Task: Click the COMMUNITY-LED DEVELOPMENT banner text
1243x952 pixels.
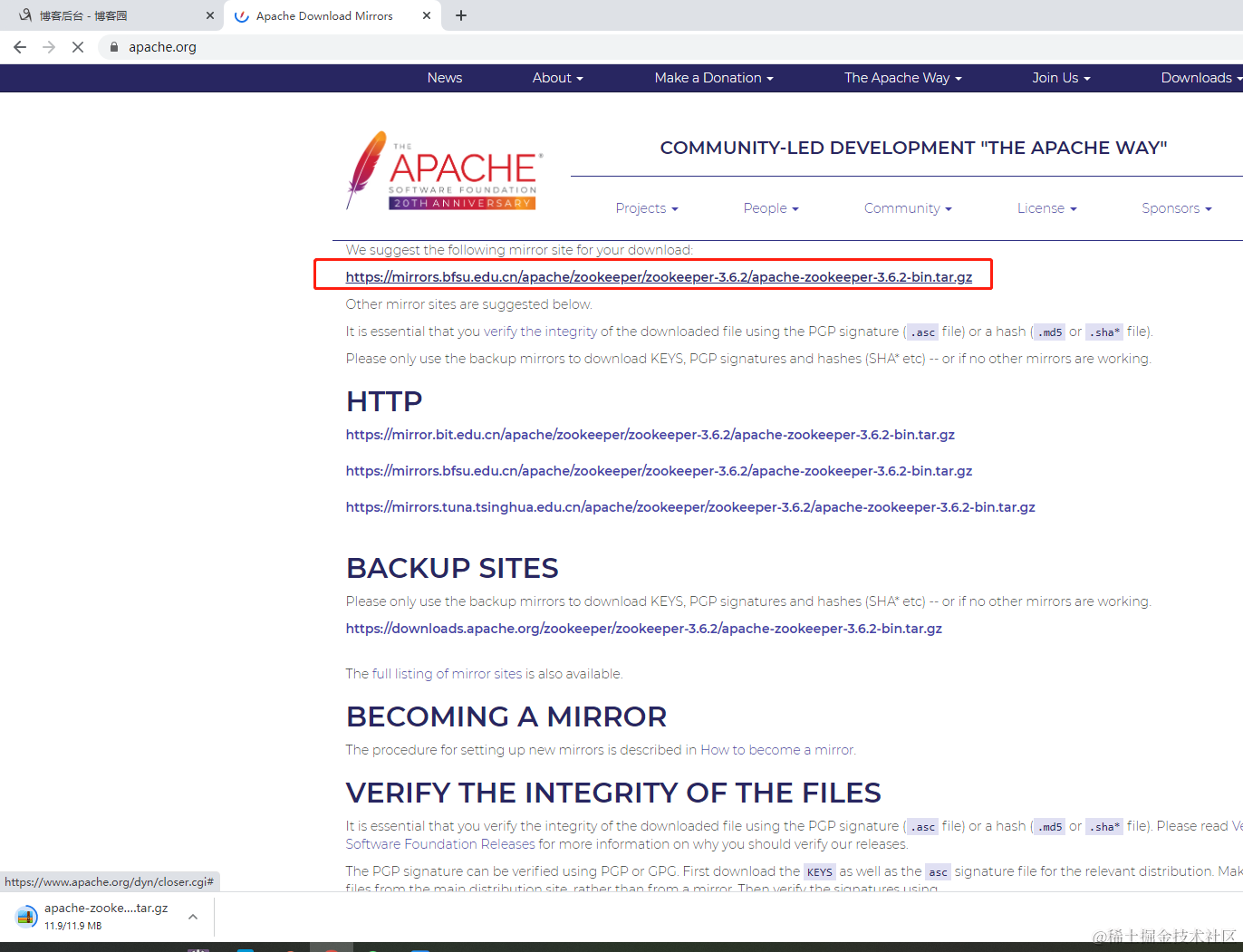Action: click(913, 148)
